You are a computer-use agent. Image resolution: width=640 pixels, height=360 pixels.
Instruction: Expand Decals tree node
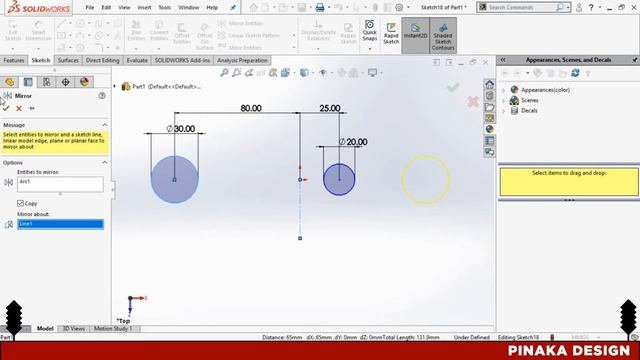point(503,111)
